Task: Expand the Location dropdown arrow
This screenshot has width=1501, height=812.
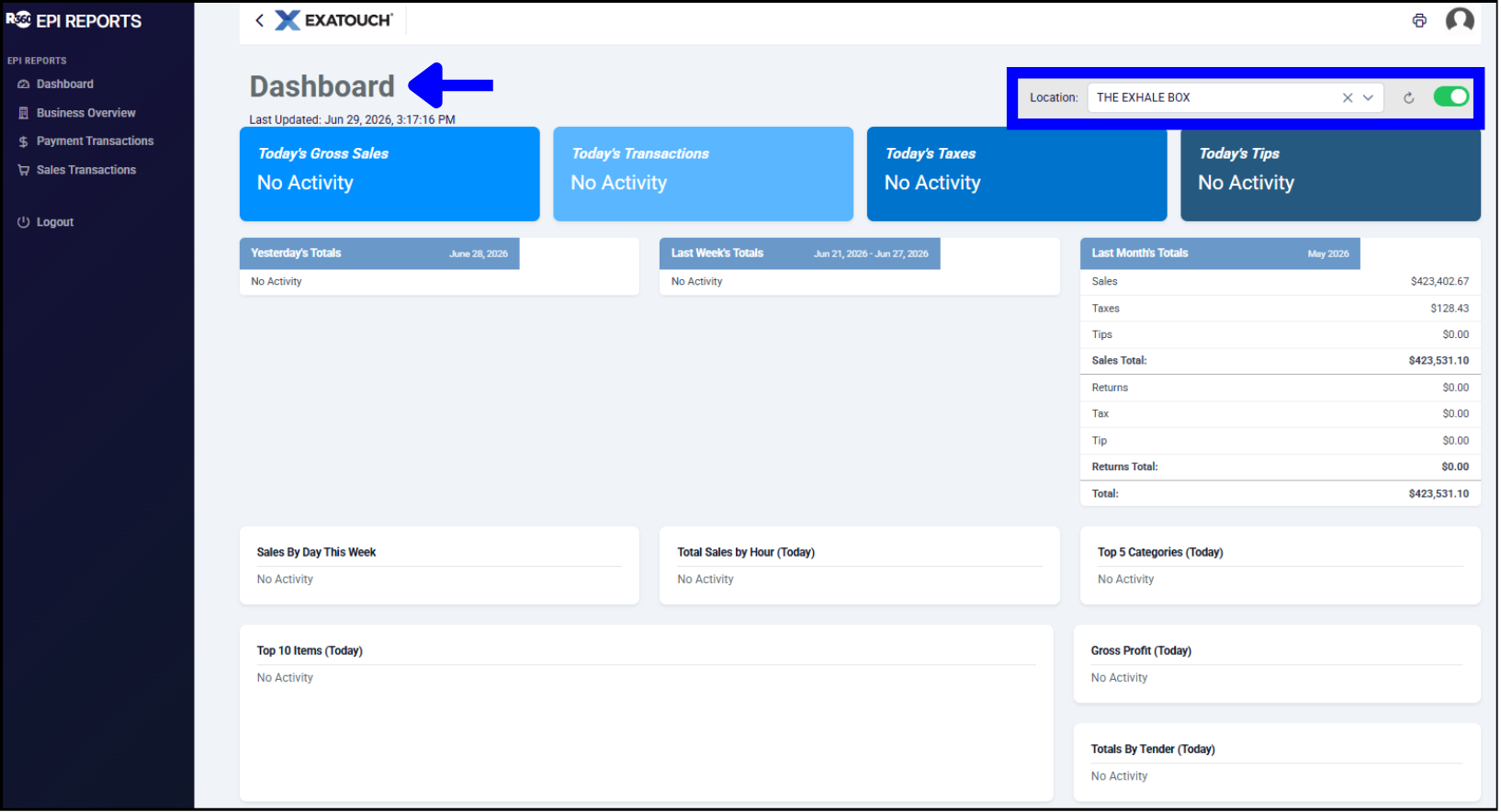Action: [1369, 97]
